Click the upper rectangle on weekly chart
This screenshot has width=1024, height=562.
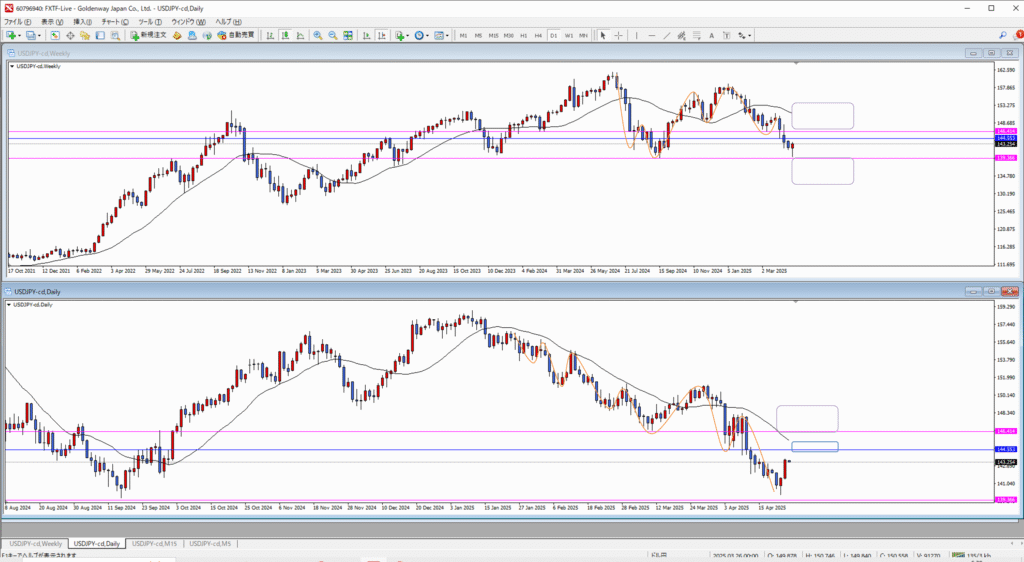click(x=822, y=103)
